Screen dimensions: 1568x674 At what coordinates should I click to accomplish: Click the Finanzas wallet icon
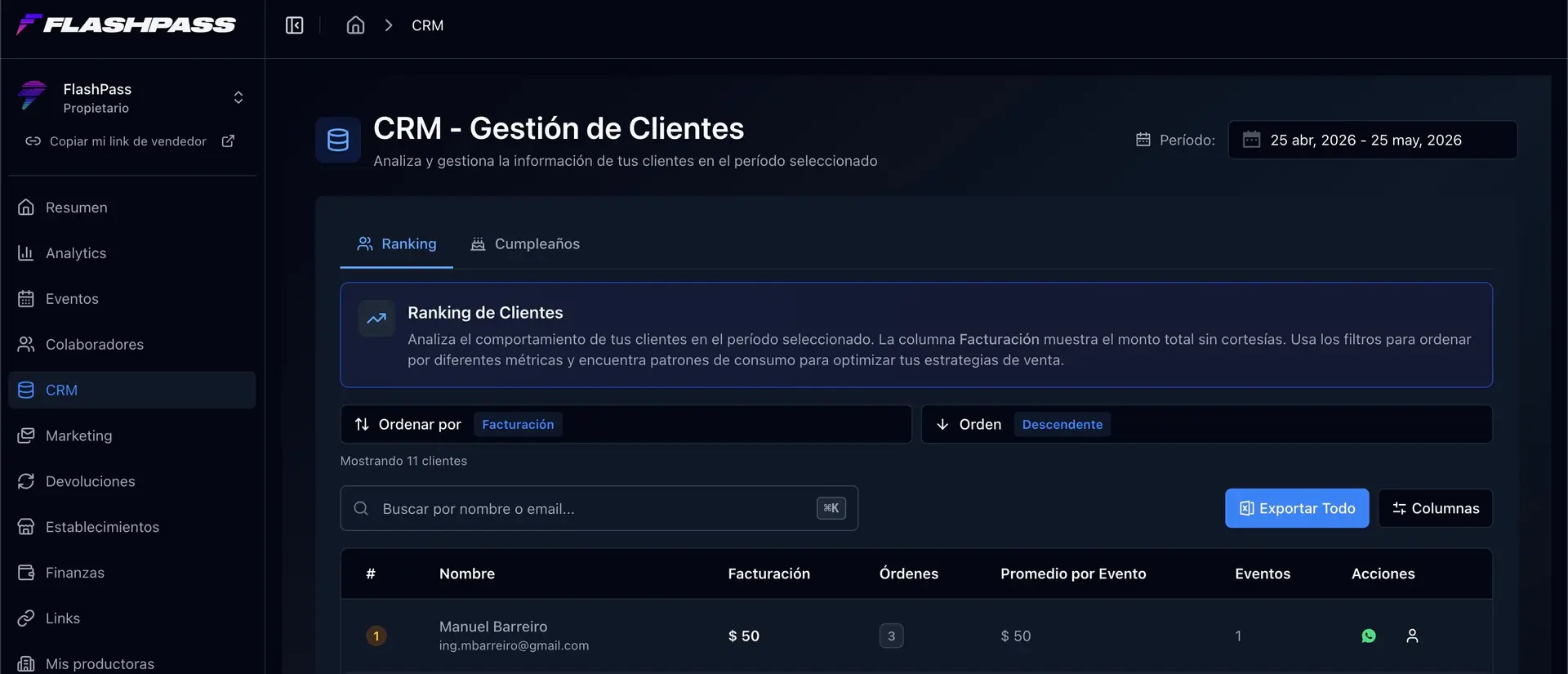tap(26, 573)
